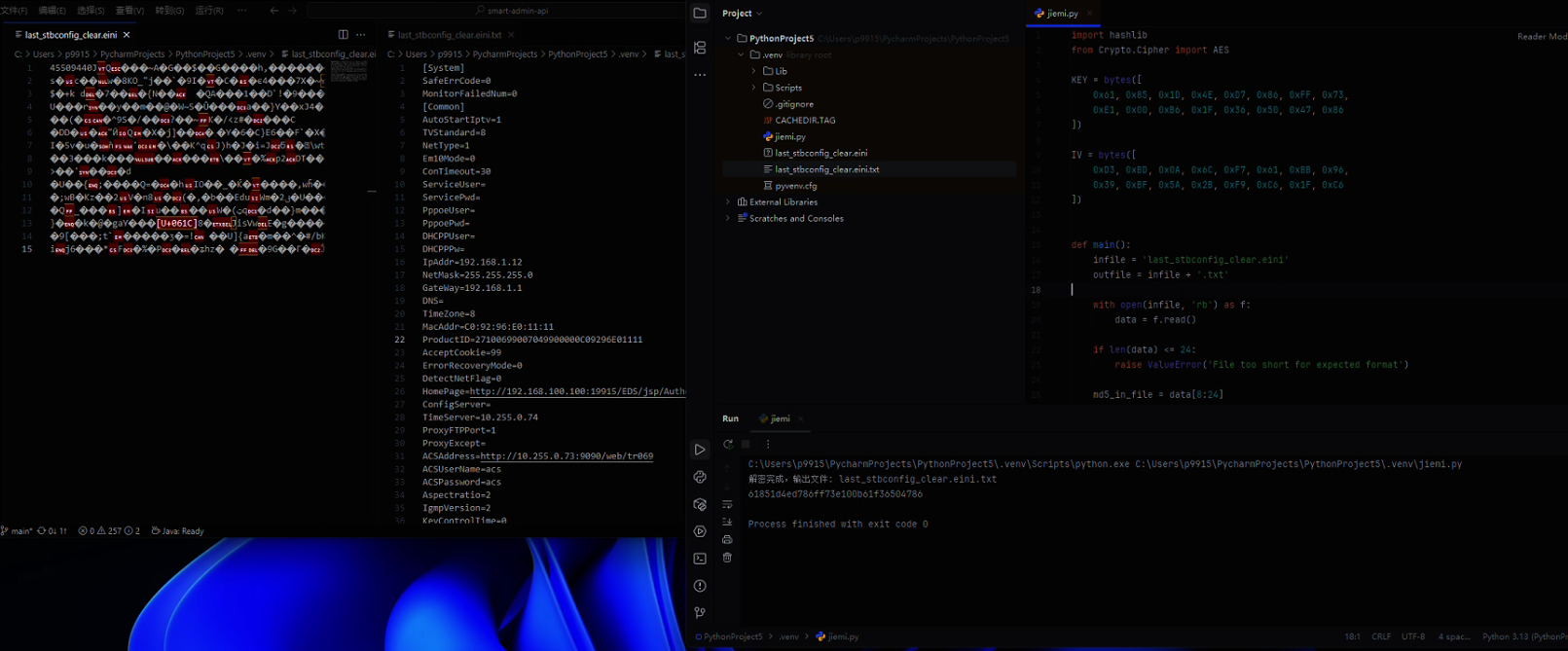Collapse the .venv folder node
This screenshot has width=1568, height=651.
coord(741,55)
